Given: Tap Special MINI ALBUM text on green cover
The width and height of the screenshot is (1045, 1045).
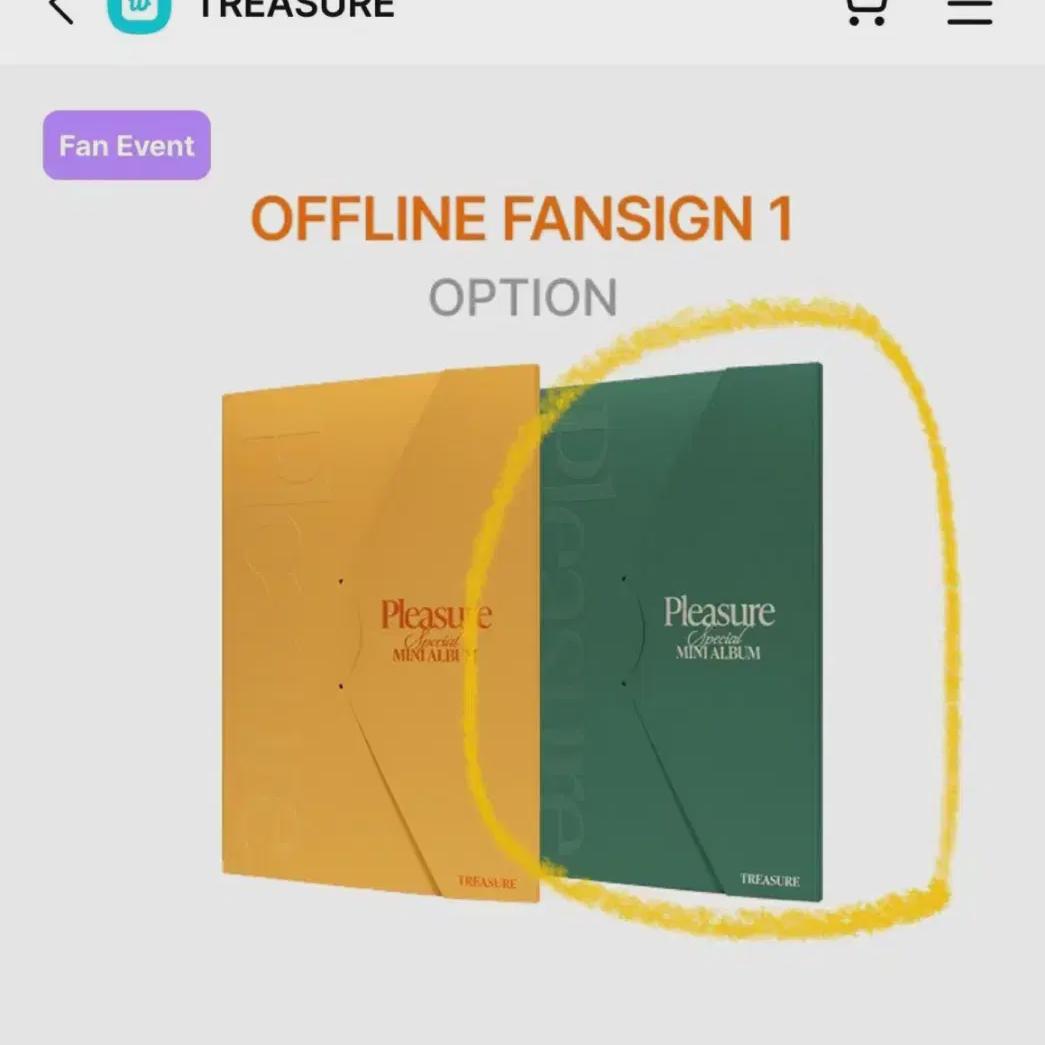Looking at the screenshot, I should 718,645.
